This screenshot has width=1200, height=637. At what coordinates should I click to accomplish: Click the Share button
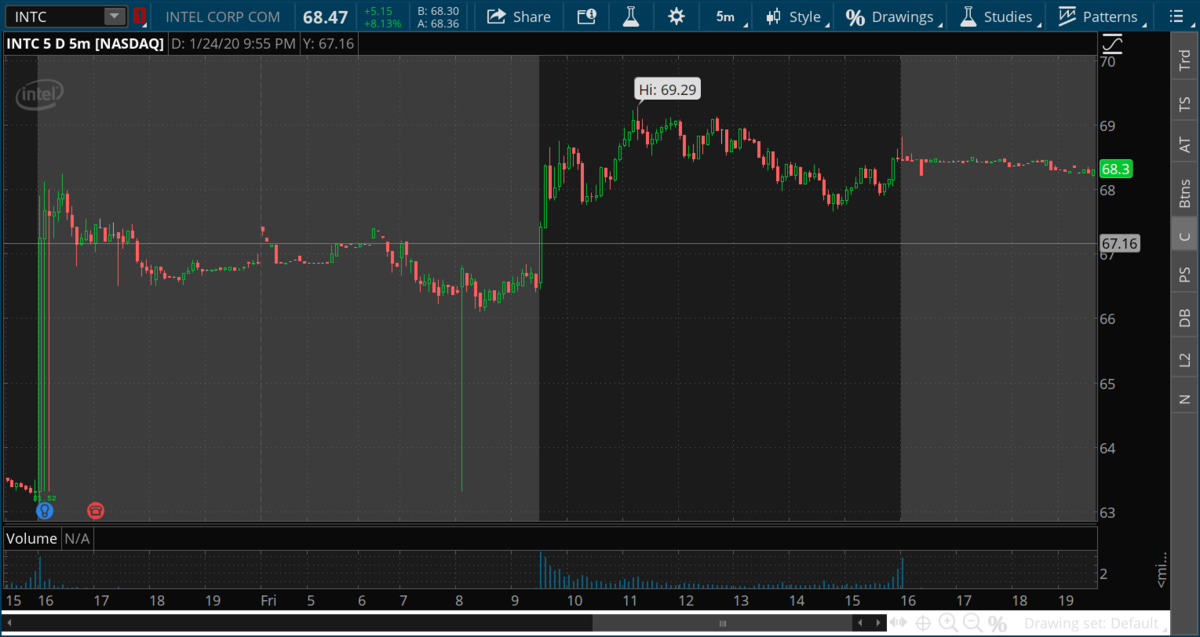pos(518,16)
